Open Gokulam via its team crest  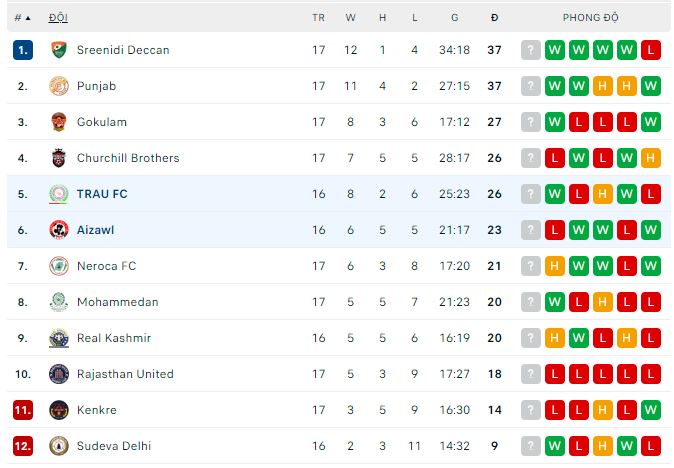pos(58,122)
